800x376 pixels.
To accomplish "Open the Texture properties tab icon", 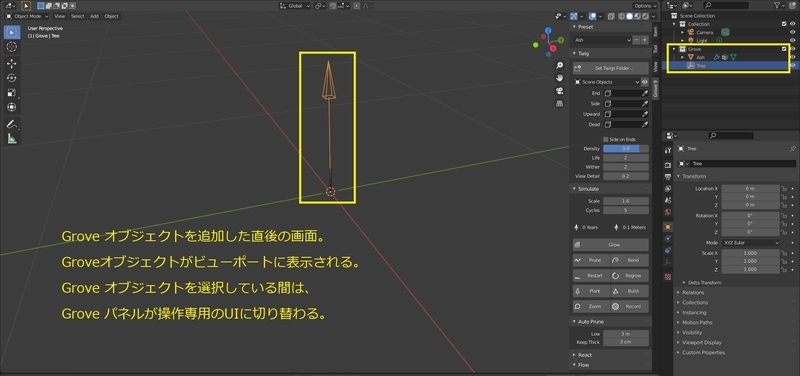I will point(668,277).
